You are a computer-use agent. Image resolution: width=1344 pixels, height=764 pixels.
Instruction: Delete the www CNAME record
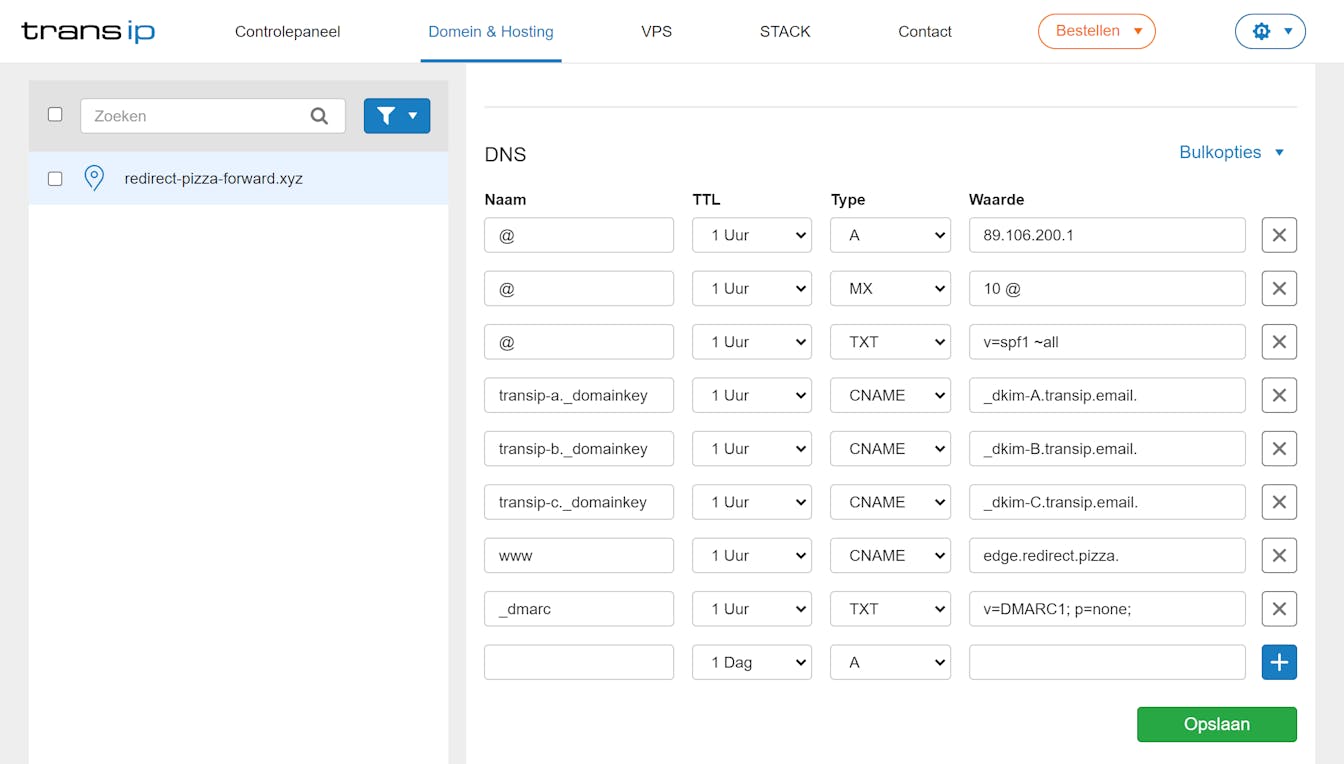tap(1279, 555)
